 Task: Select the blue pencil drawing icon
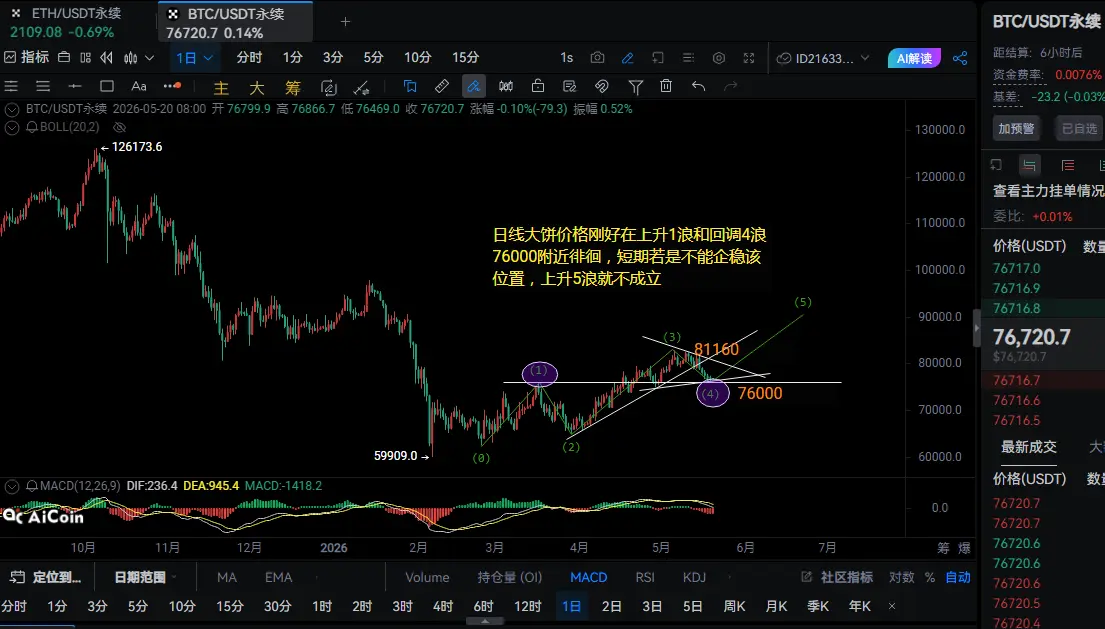coord(627,58)
